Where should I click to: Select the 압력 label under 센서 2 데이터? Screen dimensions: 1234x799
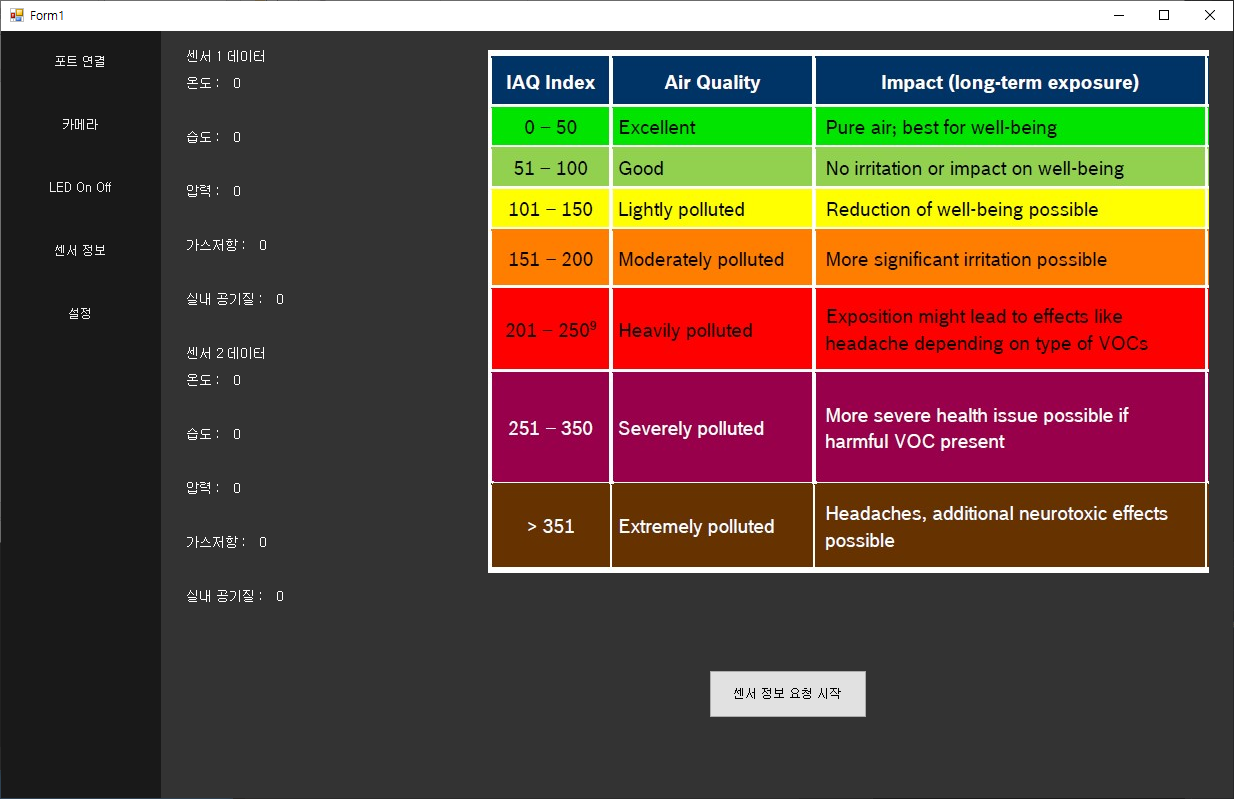[203, 489]
